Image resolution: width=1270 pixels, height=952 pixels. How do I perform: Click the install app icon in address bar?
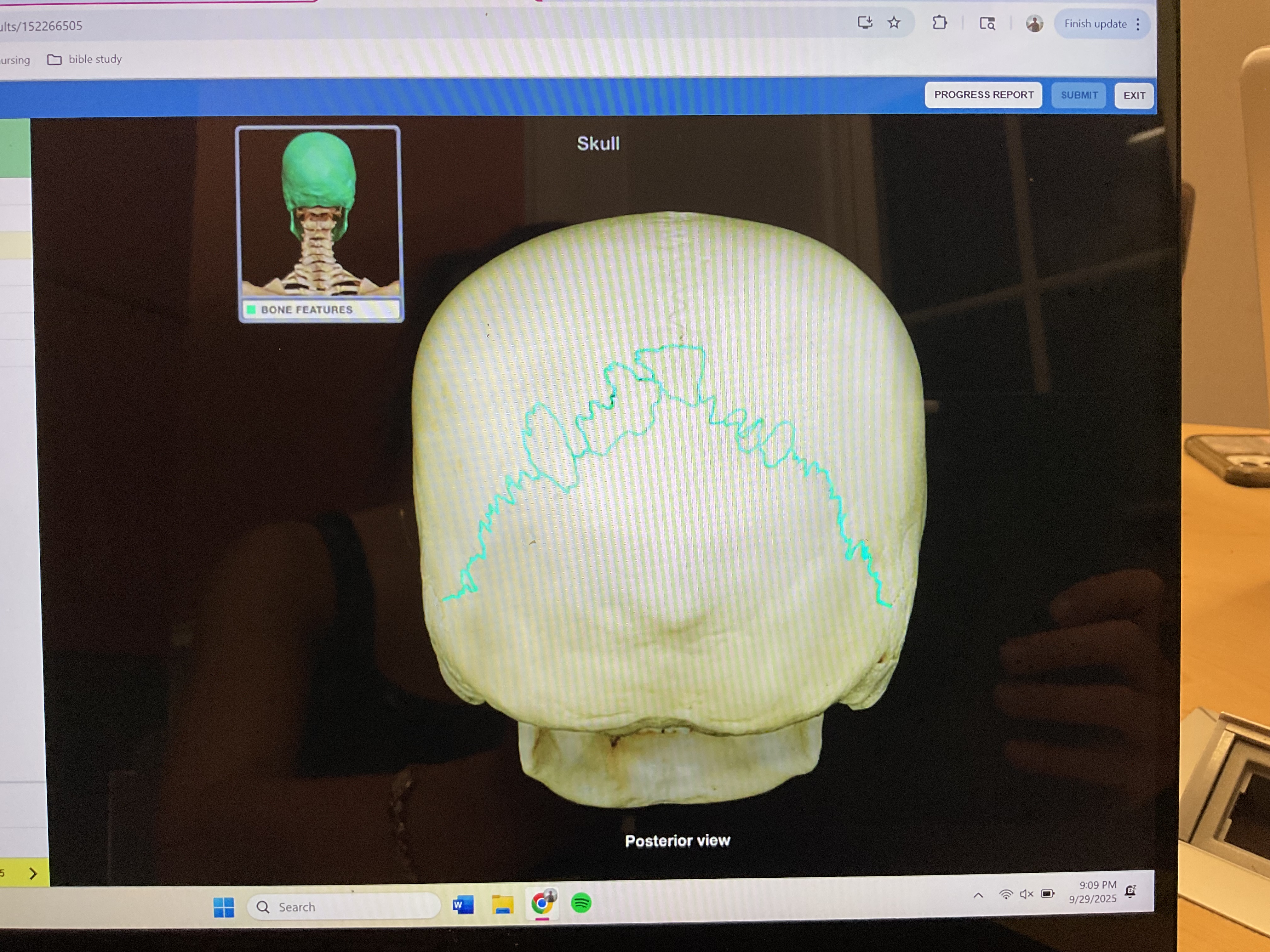(x=865, y=23)
